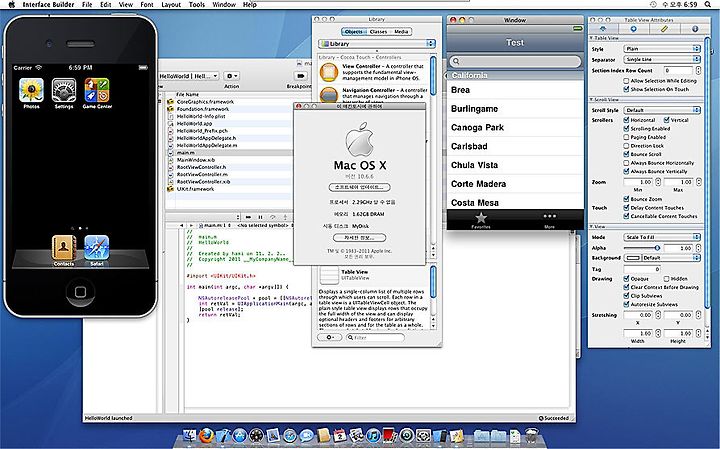Open Trash in the Dock
720x449 pixels.
pos(531,435)
